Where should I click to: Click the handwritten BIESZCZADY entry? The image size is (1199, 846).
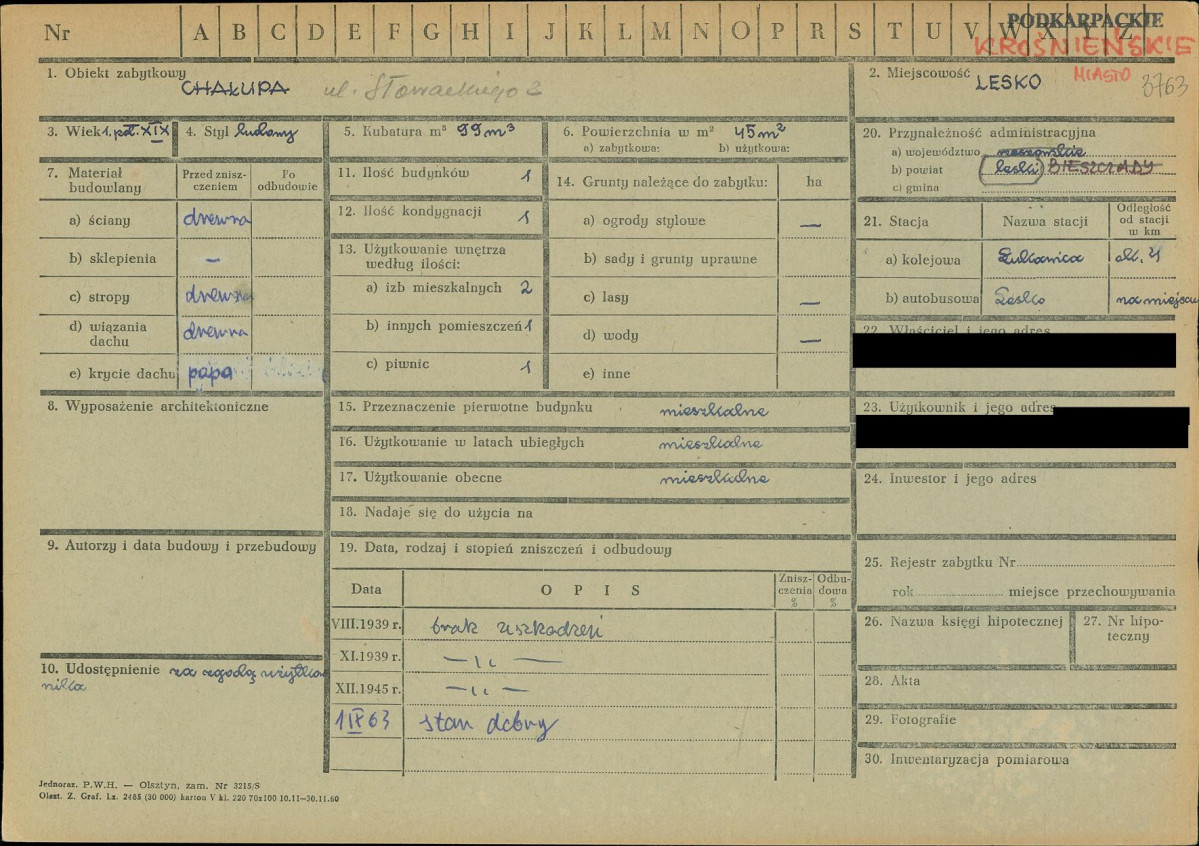[x=1101, y=167]
